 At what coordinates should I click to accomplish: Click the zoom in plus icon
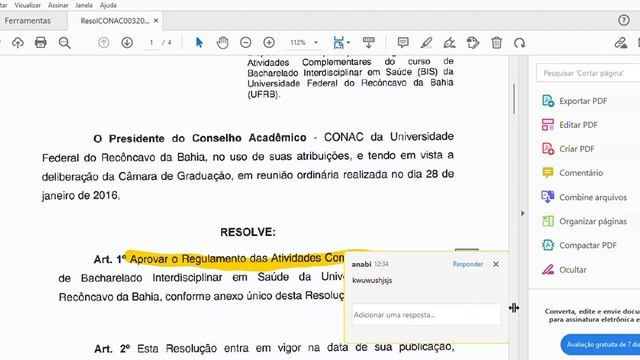[269, 42]
